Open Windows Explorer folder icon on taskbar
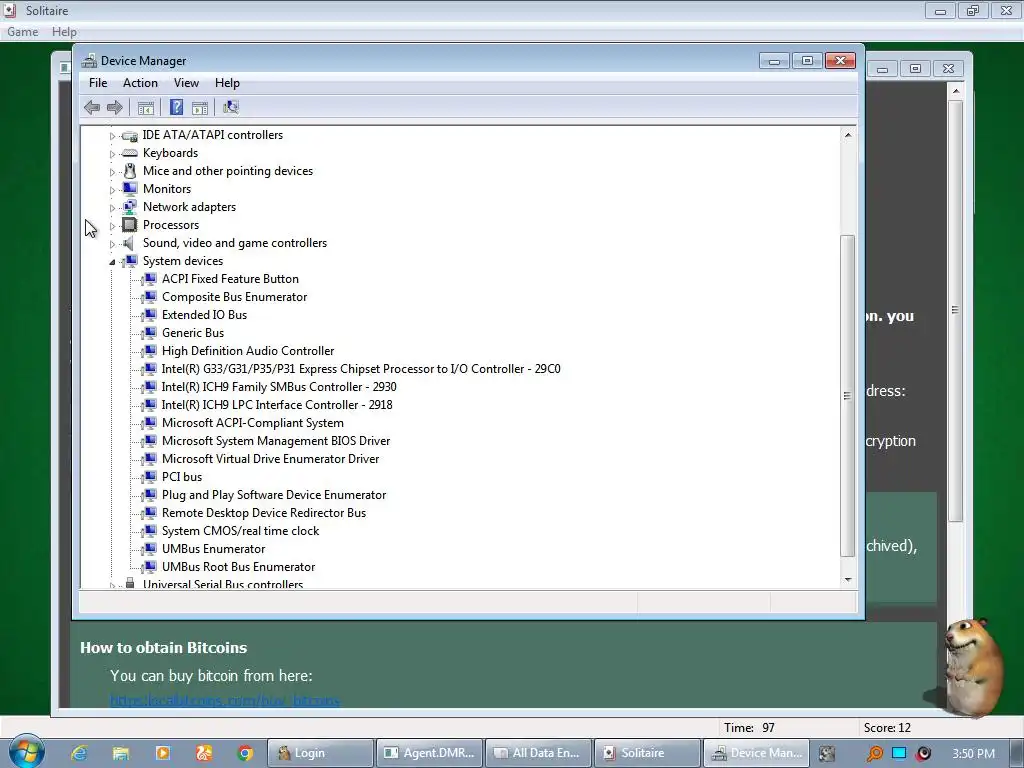The height and width of the screenshot is (768, 1024). pos(121,753)
